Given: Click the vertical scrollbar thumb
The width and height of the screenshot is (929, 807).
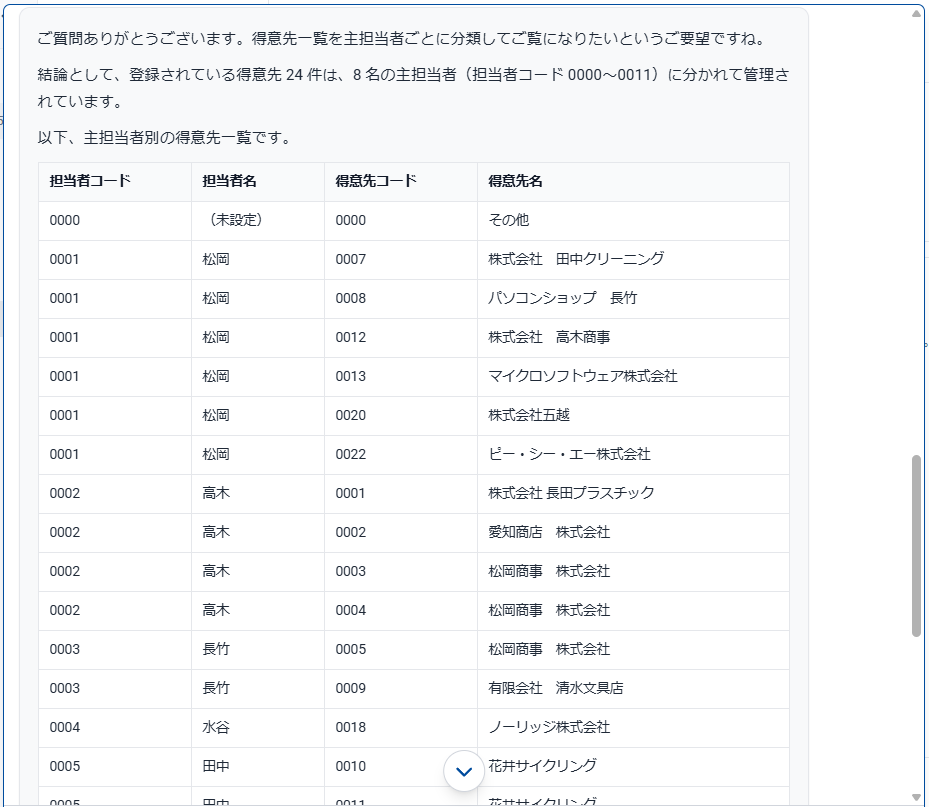Looking at the screenshot, I should coord(916,546).
